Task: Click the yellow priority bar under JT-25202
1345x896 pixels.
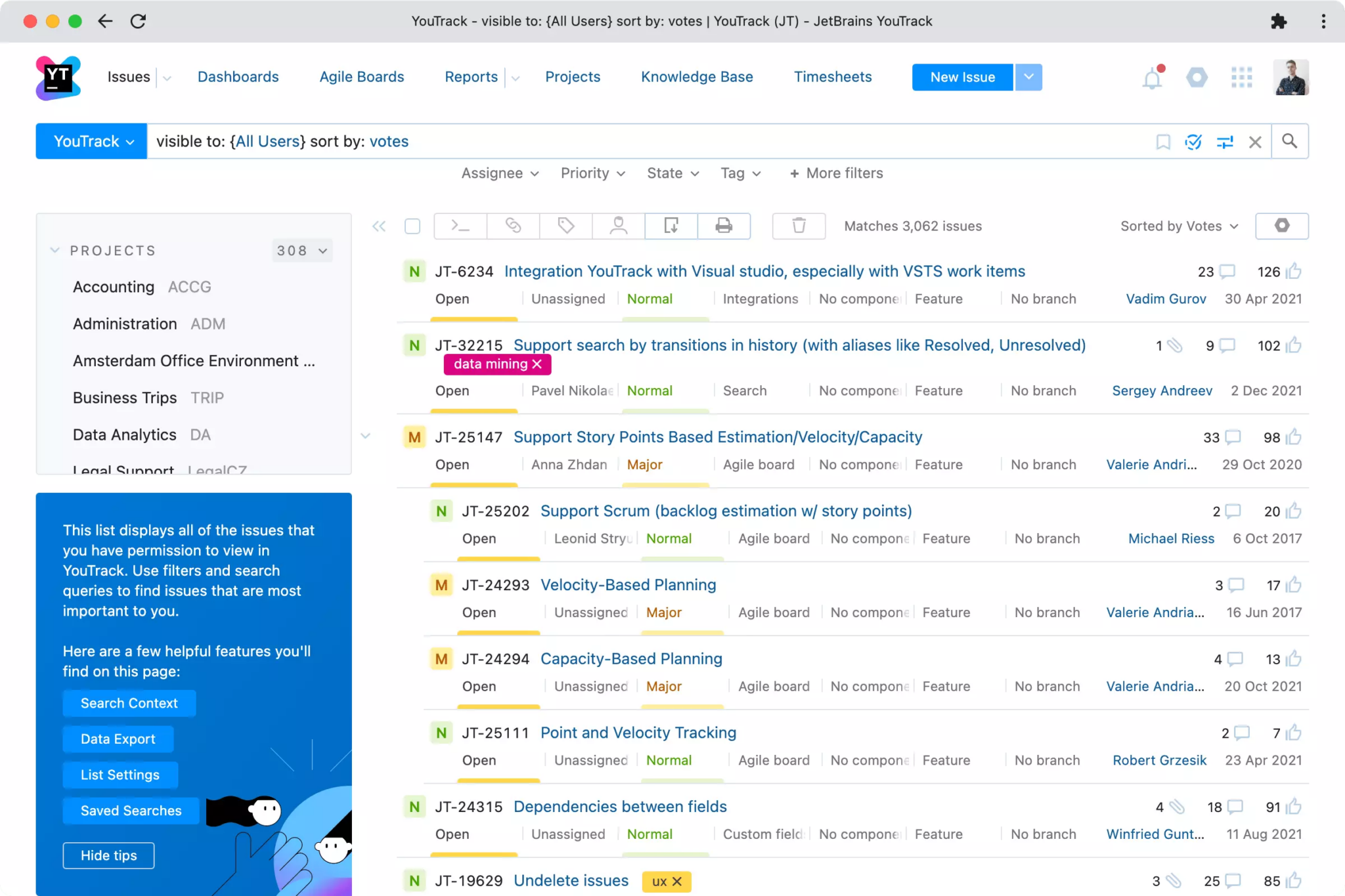Action: point(498,559)
